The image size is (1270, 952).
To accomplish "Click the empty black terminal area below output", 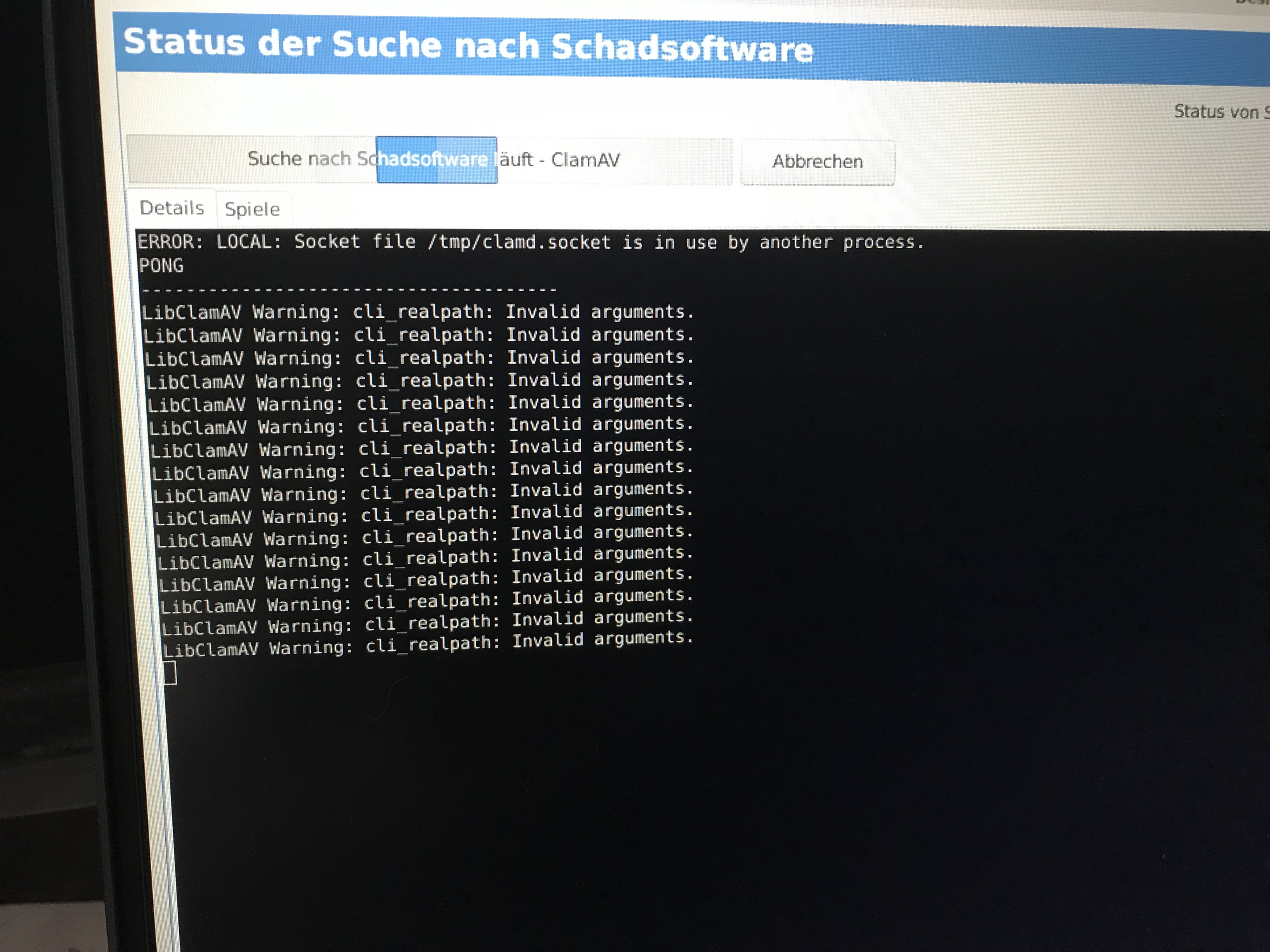I will [x=689, y=803].
